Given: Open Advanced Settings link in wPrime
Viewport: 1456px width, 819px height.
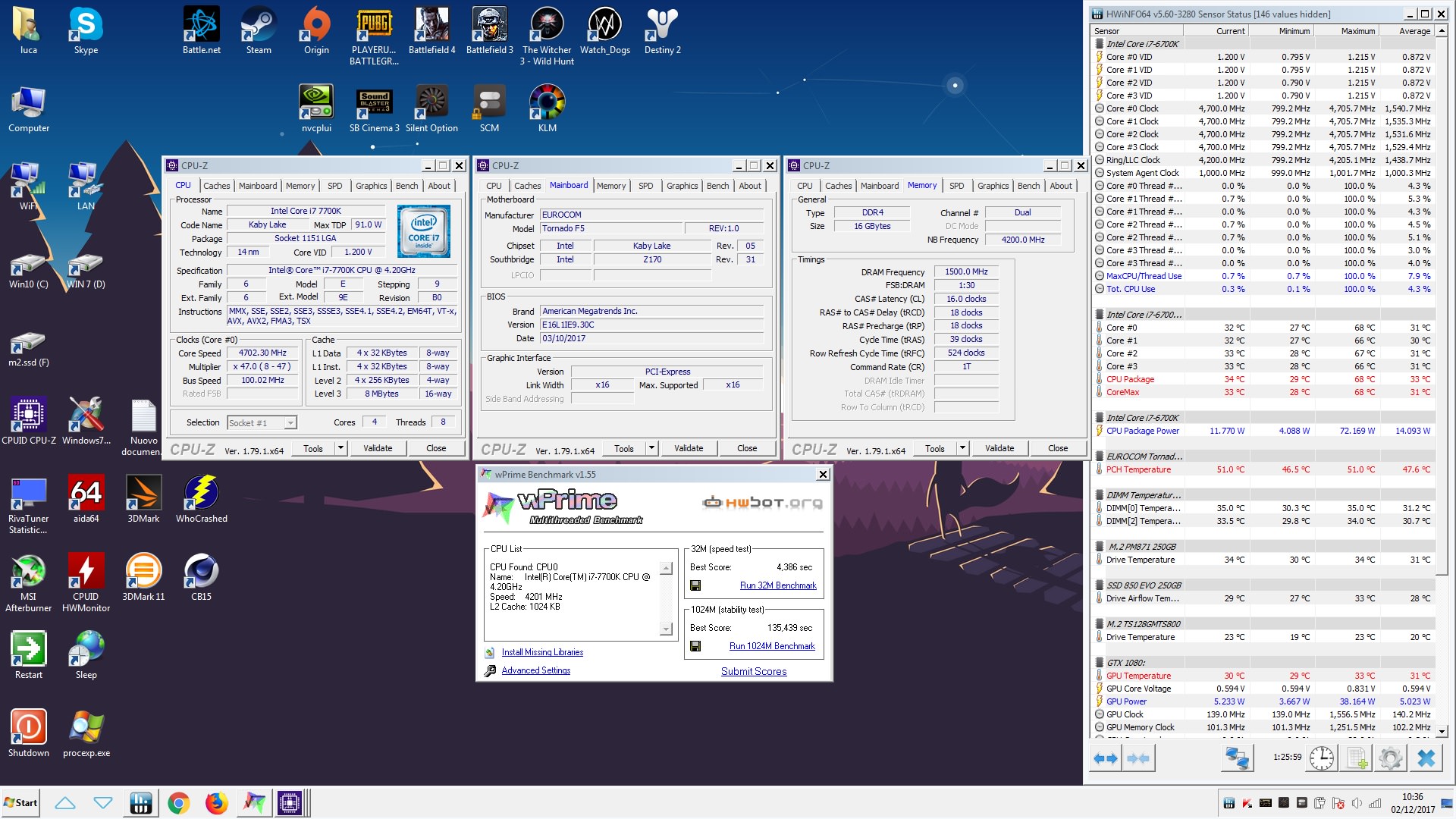Looking at the screenshot, I should pos(535,670).
